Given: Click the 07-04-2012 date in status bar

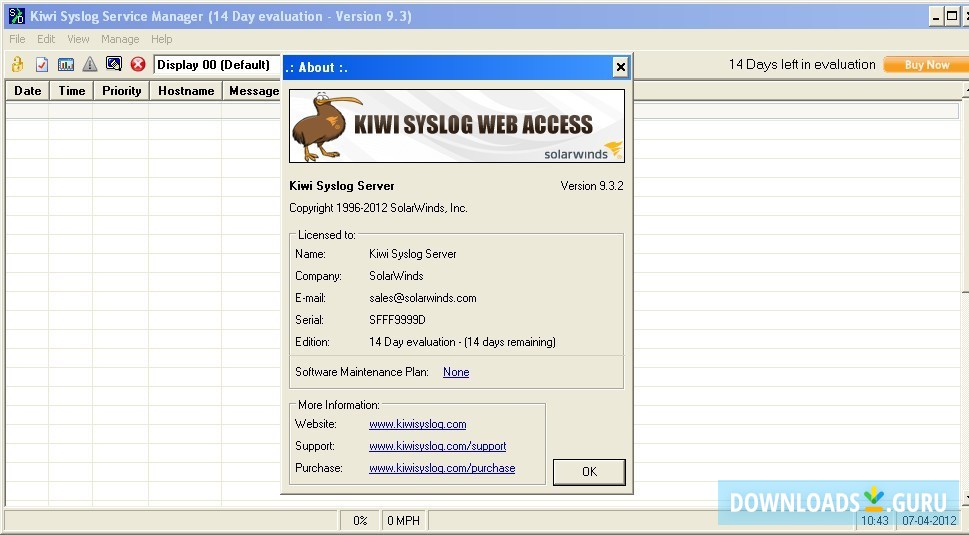Looking at the screenshot, I should coord(929,521).
